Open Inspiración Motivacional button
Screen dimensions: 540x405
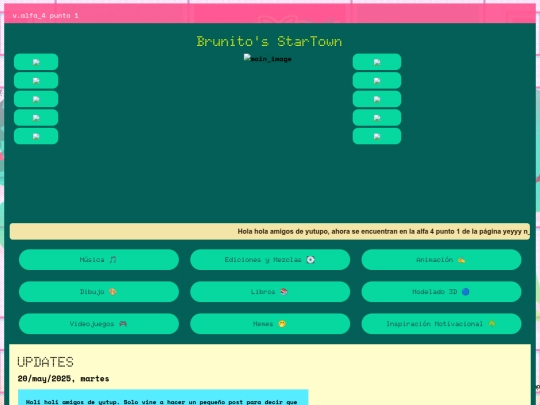point(441,324)
